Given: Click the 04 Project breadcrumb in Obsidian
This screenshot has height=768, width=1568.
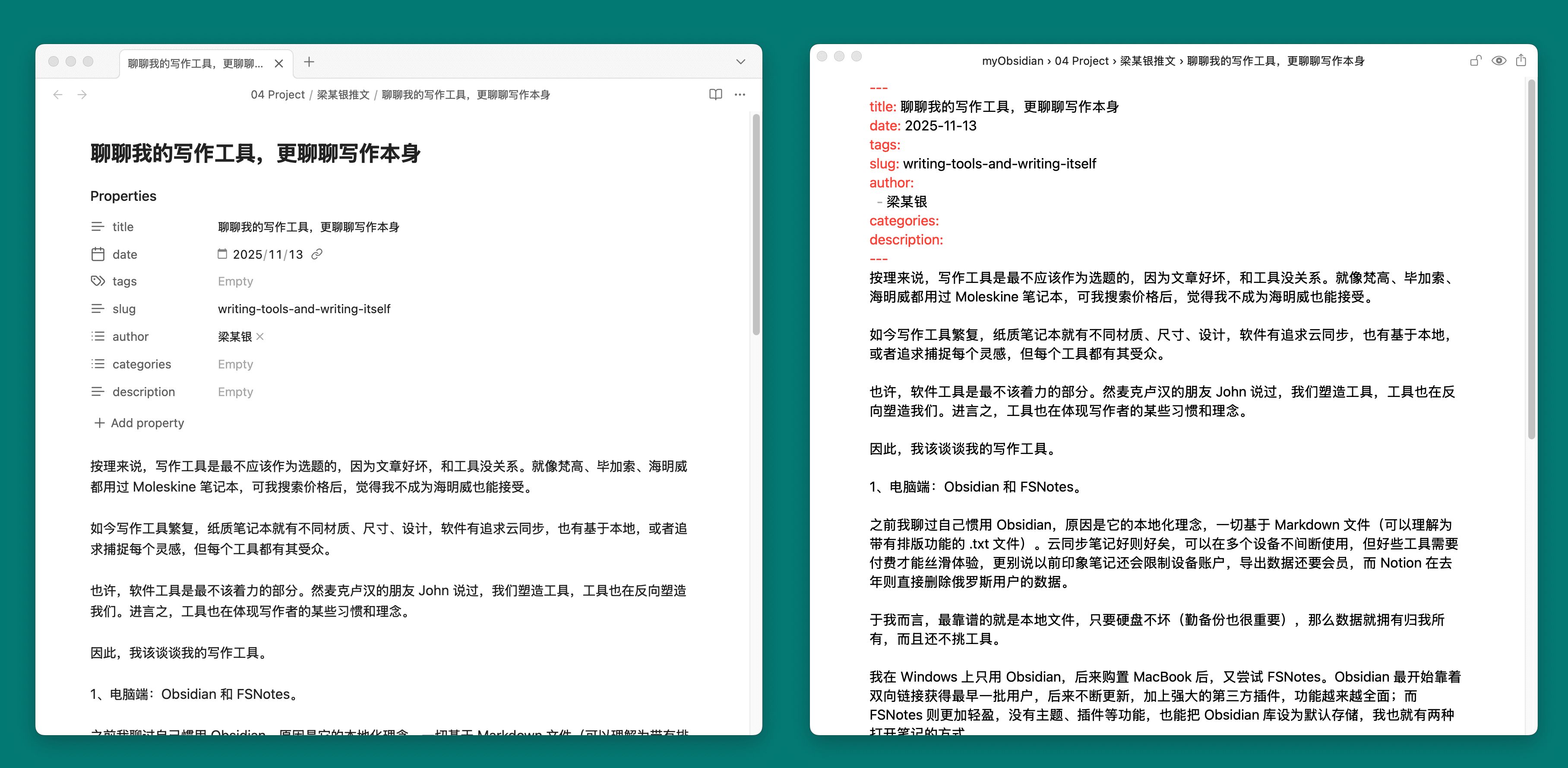Looking at the screenshot, I should pos(278,95).
